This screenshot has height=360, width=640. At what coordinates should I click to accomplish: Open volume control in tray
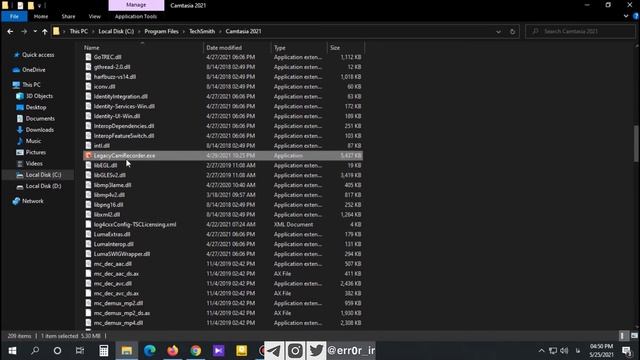click(x=564, y=351)
